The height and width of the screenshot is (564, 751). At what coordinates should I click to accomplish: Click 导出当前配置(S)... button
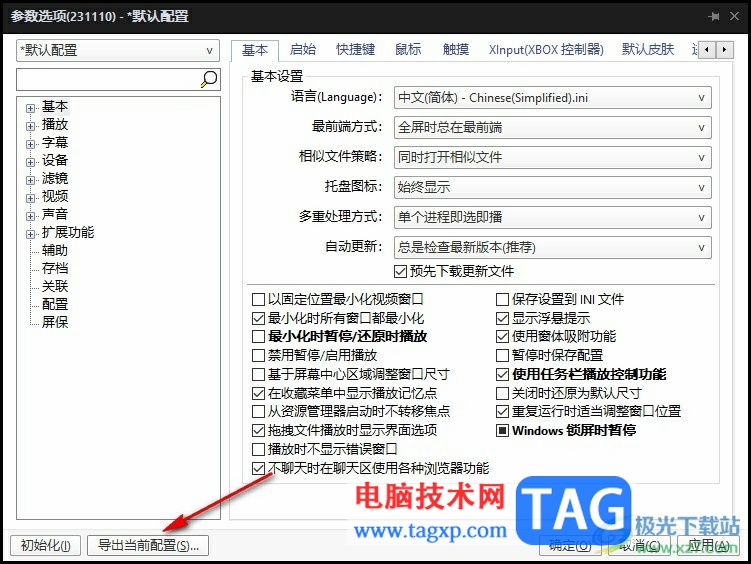(148, 545)
